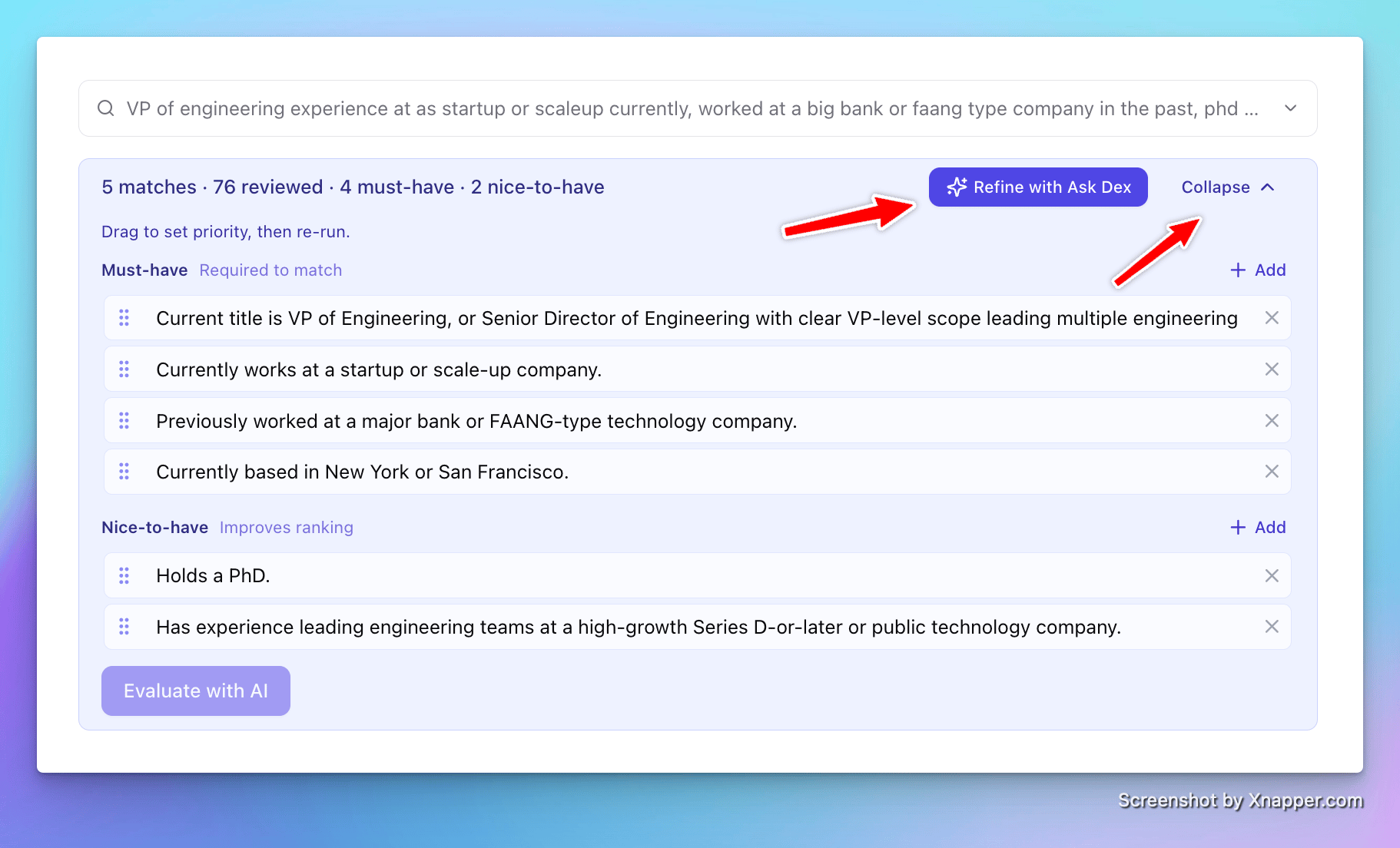Click Drag to set priority hint text
1400x848 pixels.
coord(226,231)
